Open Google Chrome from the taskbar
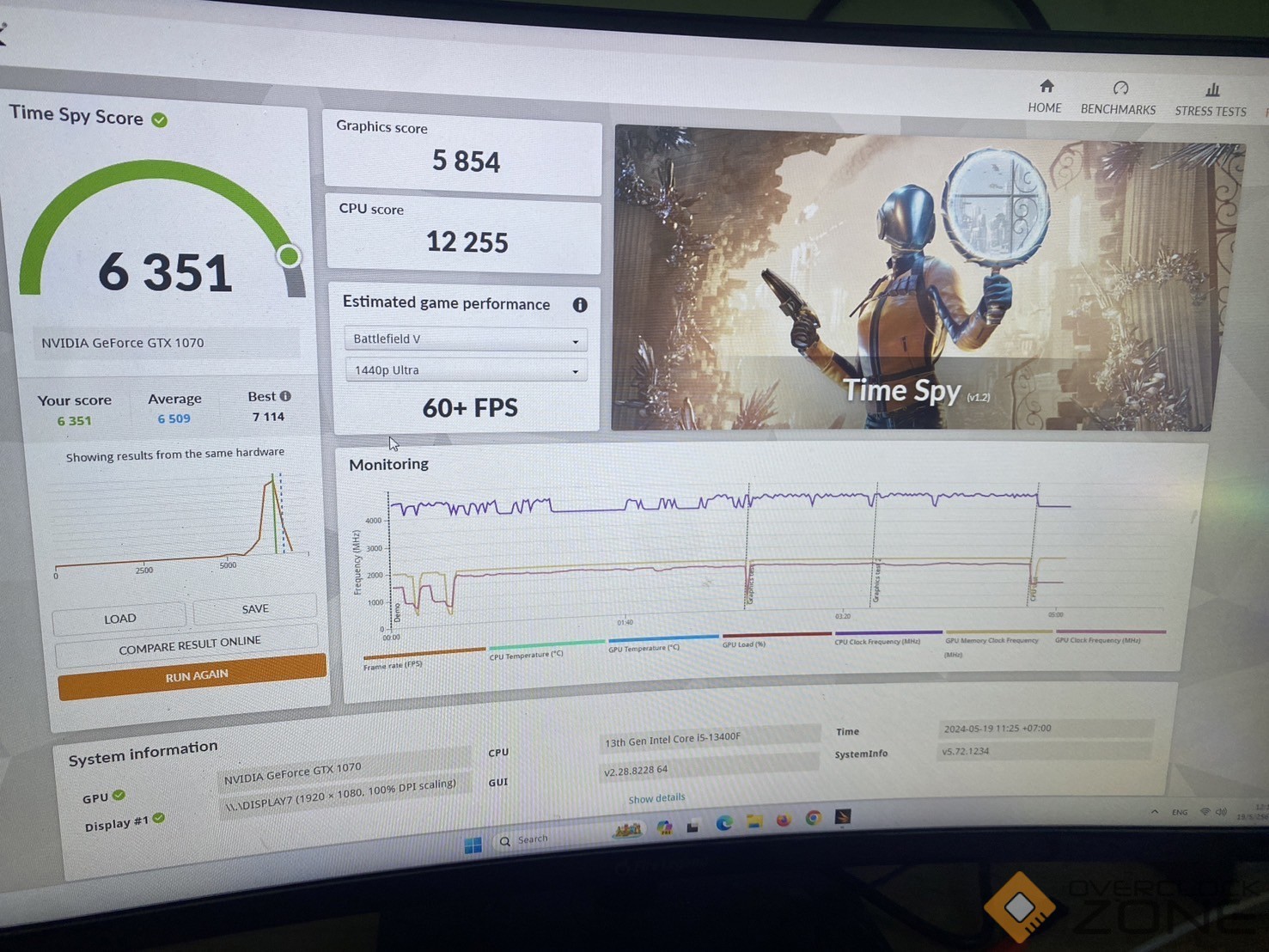This screenshot has width=1269, height=952. click(x=813, y=818)
